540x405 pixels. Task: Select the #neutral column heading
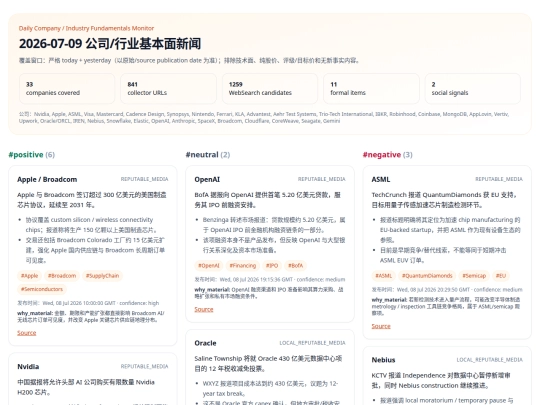208,155
